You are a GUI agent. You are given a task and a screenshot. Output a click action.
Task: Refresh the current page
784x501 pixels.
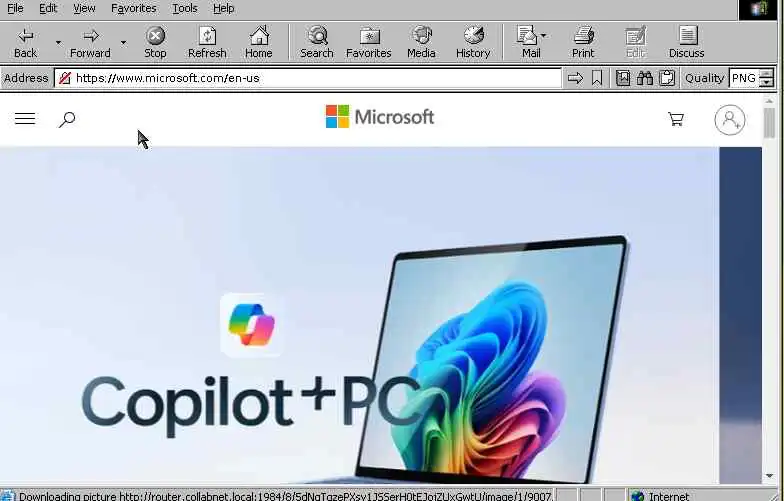(x=207, y=43)
